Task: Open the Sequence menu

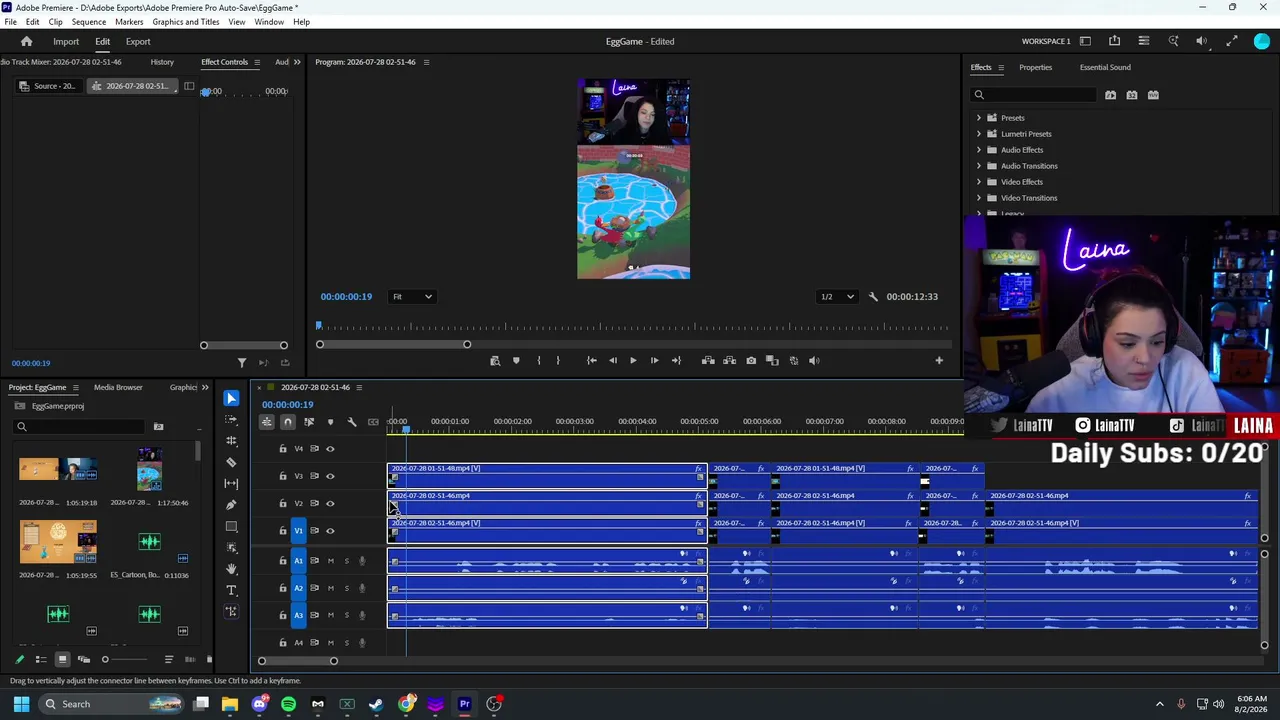Action: [89, 22]
